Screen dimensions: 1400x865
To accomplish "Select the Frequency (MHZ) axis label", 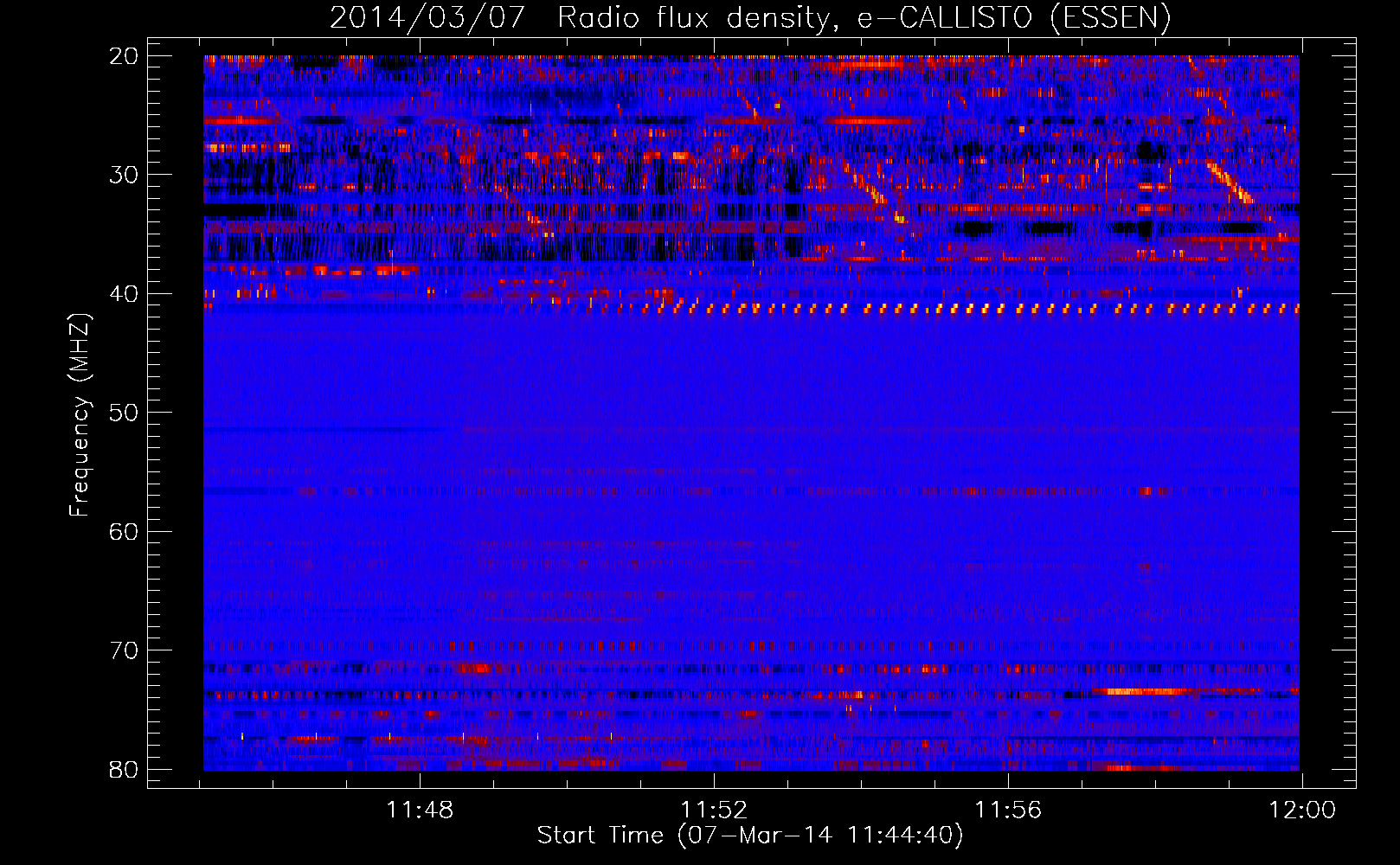I will click(x=80, y=414).
